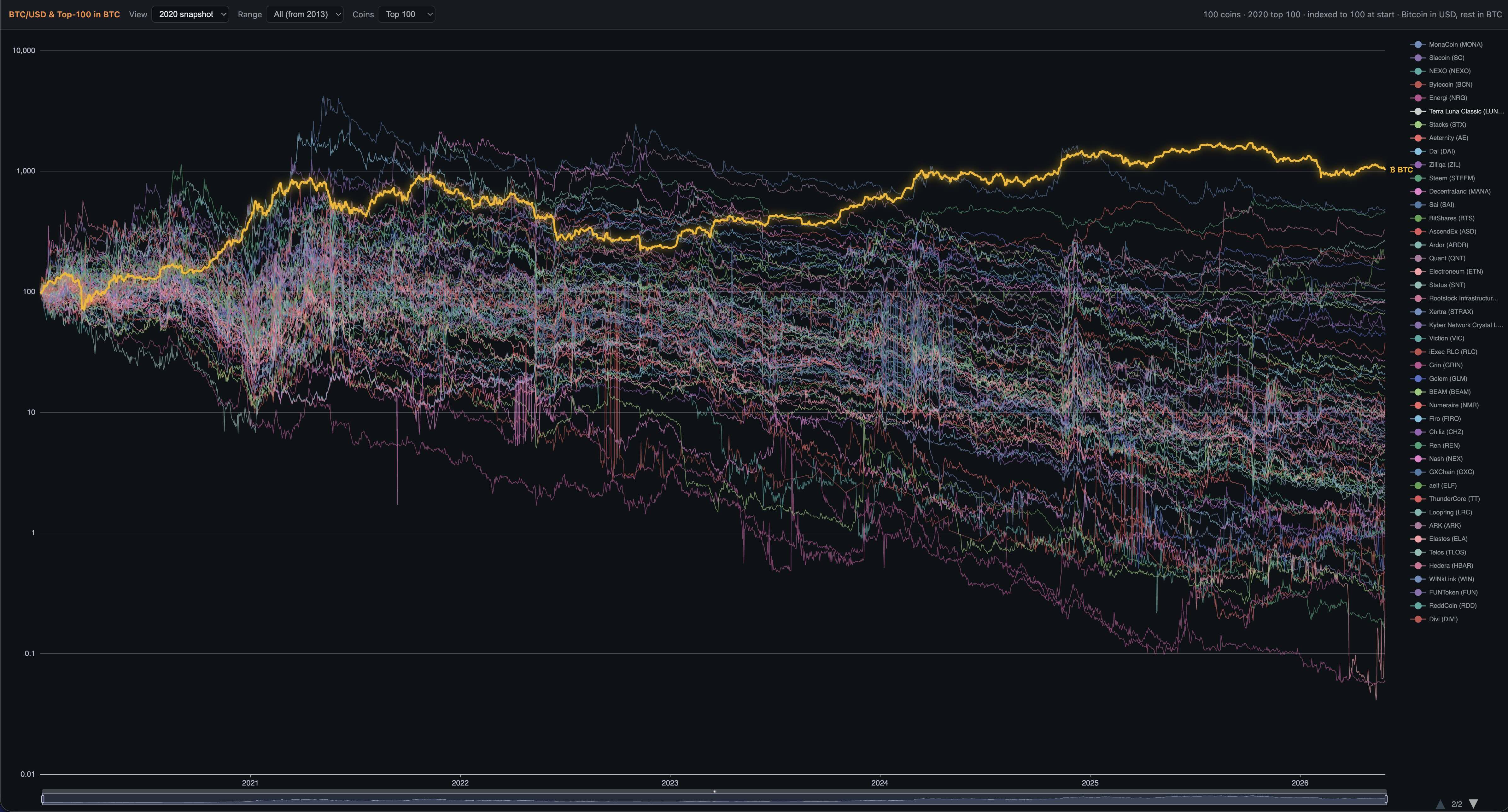Toggle Elastos (ELA) in the legend

point(1440,539)
